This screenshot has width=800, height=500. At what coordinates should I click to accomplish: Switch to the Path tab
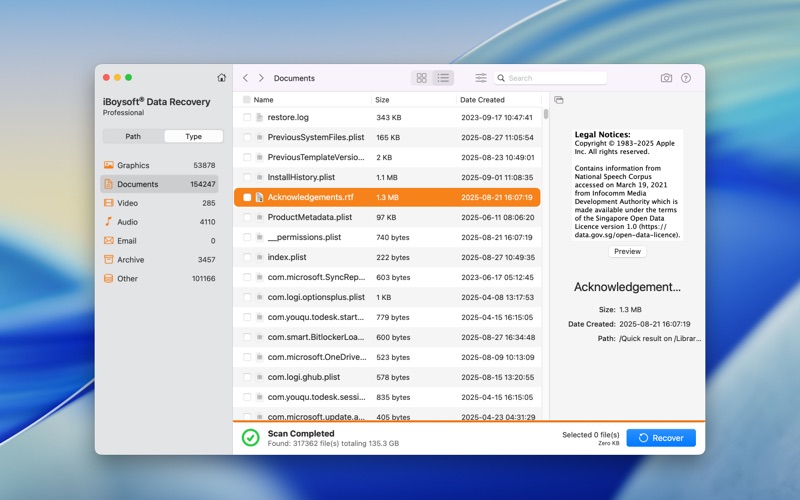click(133, 137)
